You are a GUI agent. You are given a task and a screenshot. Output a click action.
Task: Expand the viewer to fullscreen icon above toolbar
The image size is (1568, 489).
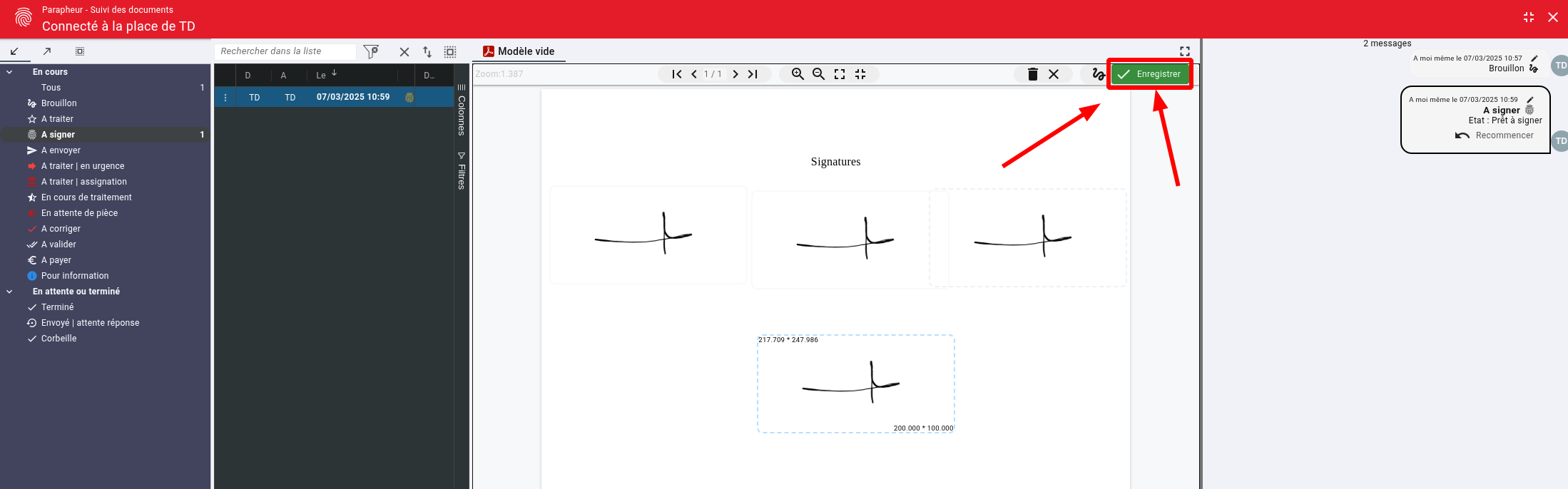coord(1185,51)
